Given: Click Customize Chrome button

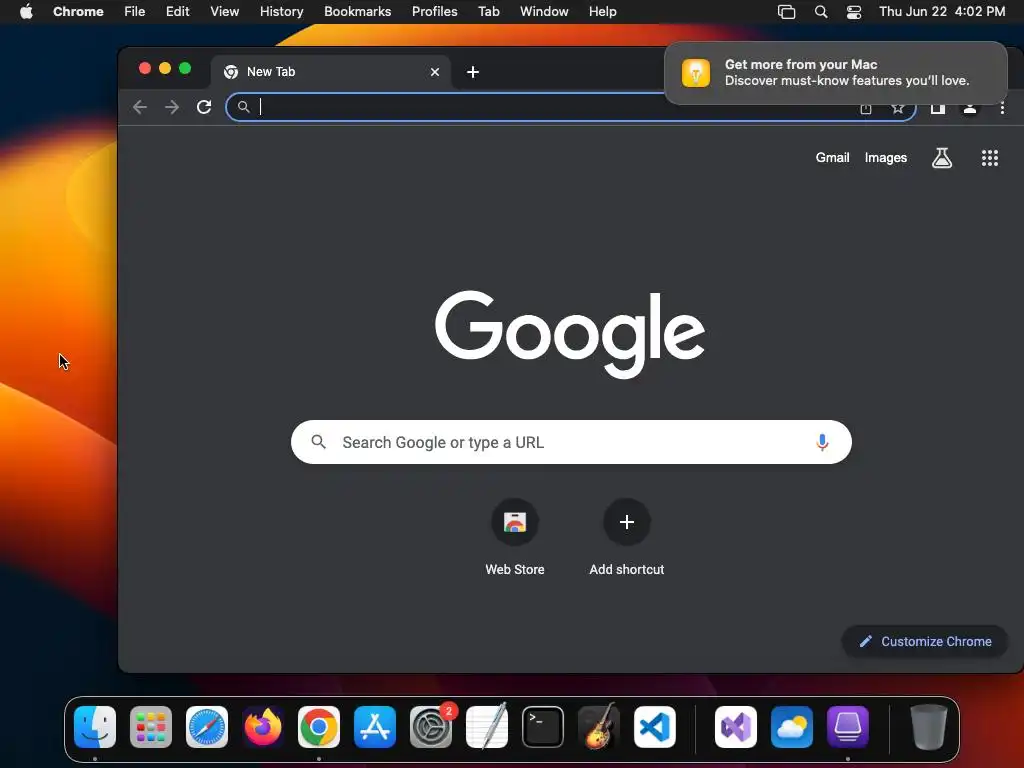Looking at the screenshot, I should 925,641.
